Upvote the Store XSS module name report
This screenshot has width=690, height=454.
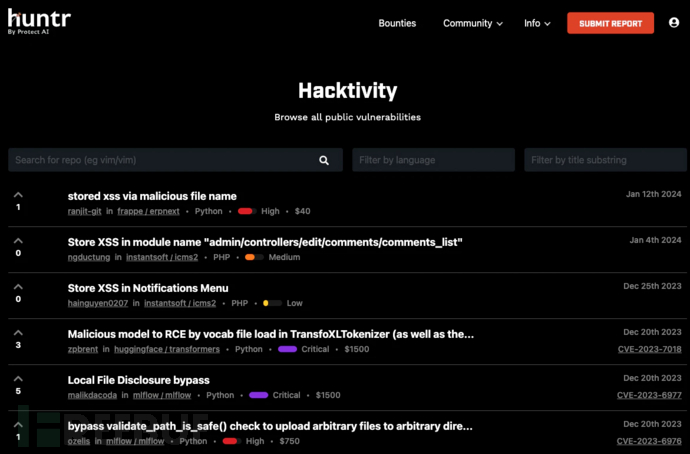(18, 241)
